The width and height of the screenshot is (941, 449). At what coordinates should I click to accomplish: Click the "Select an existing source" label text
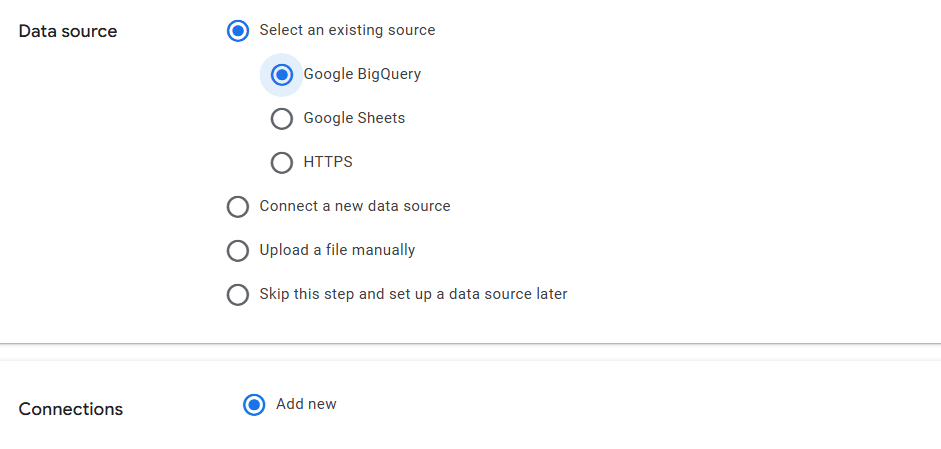click(347, 30)
